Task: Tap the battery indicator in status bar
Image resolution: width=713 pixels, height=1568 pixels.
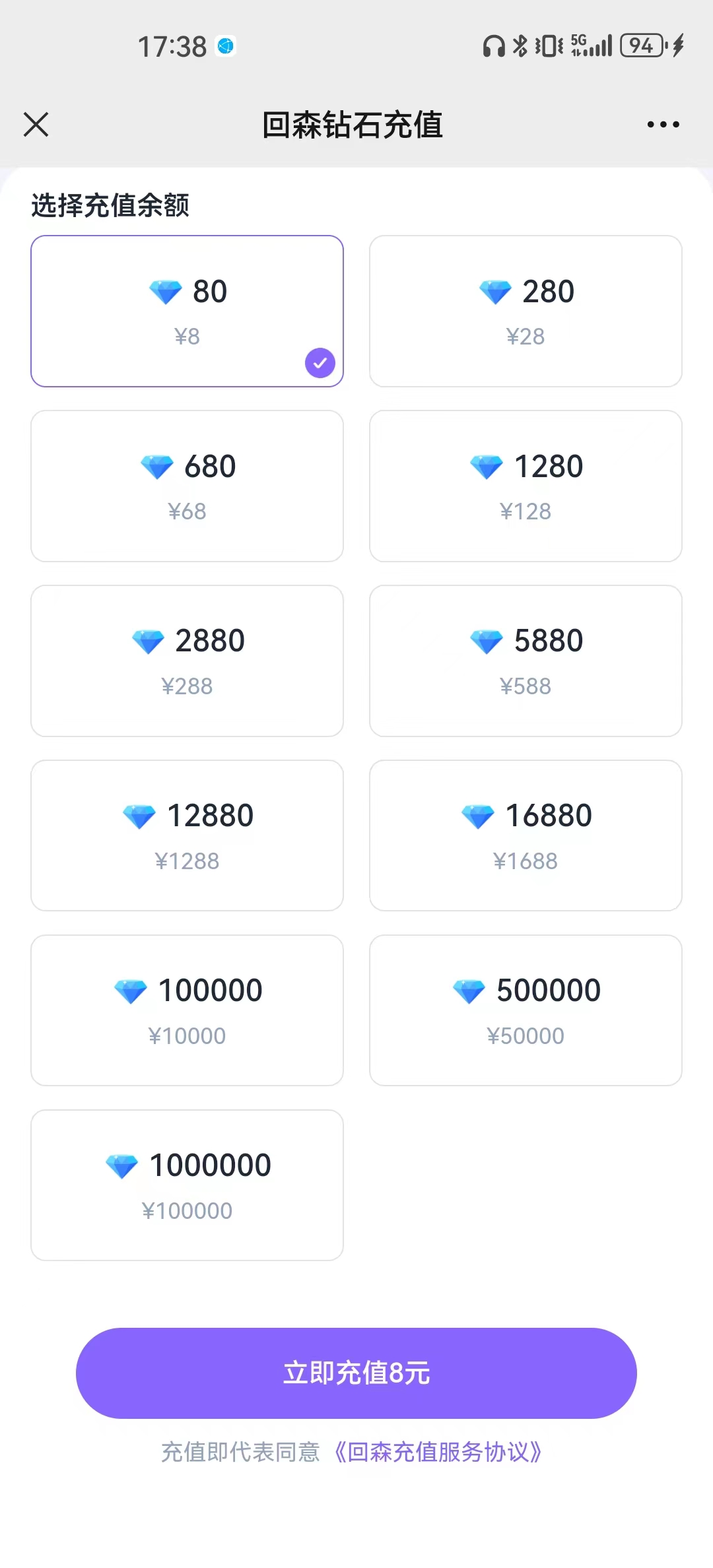Action: (642, 46)
